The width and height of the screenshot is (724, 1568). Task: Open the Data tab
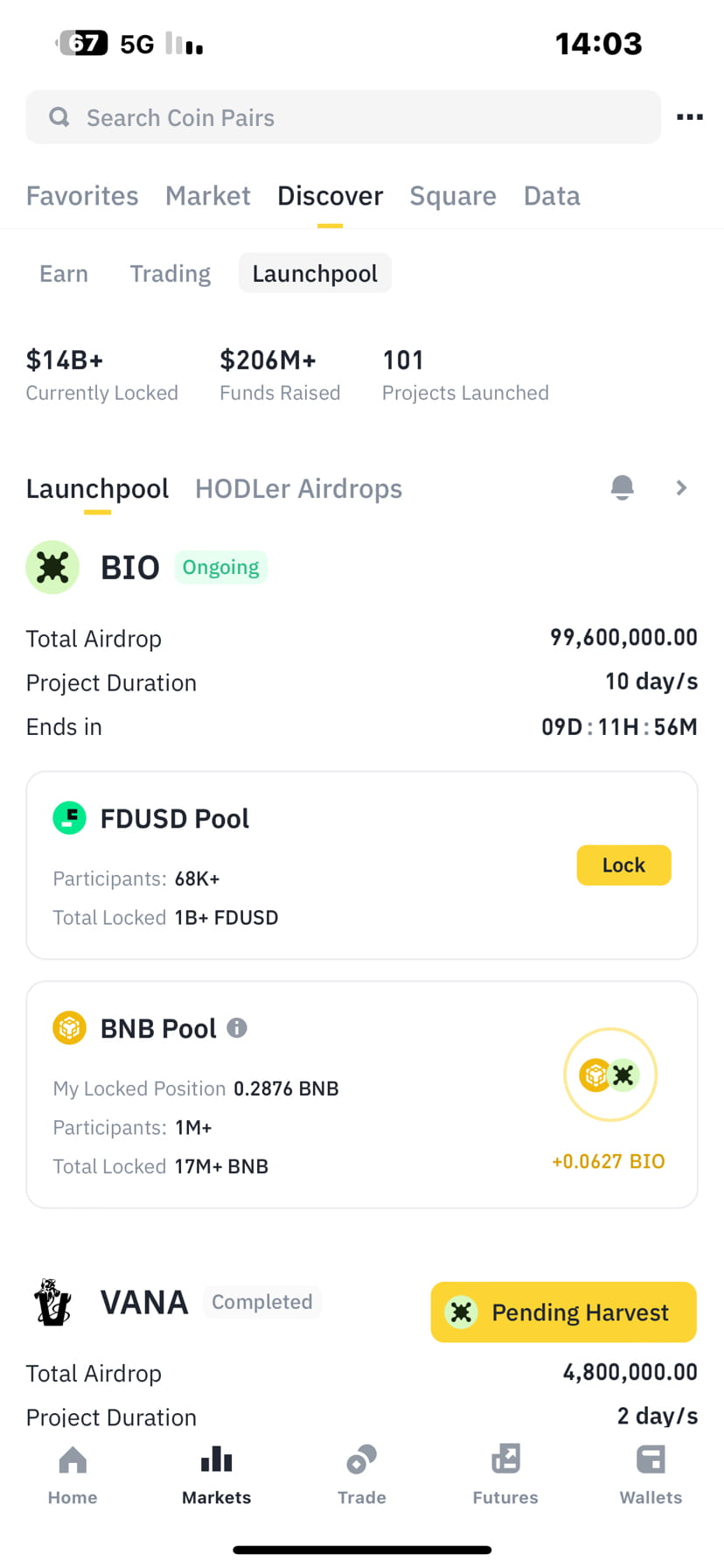pyautogui.click(x=552, y=196)
